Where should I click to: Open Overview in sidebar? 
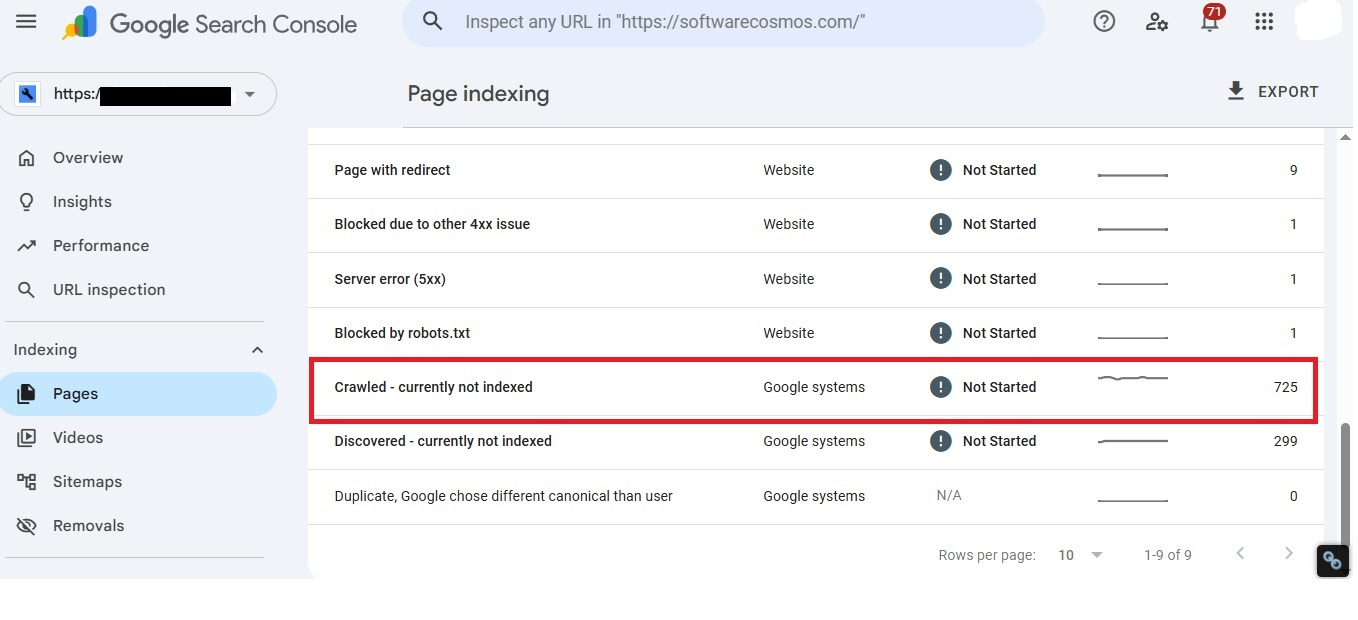[139, 158]
